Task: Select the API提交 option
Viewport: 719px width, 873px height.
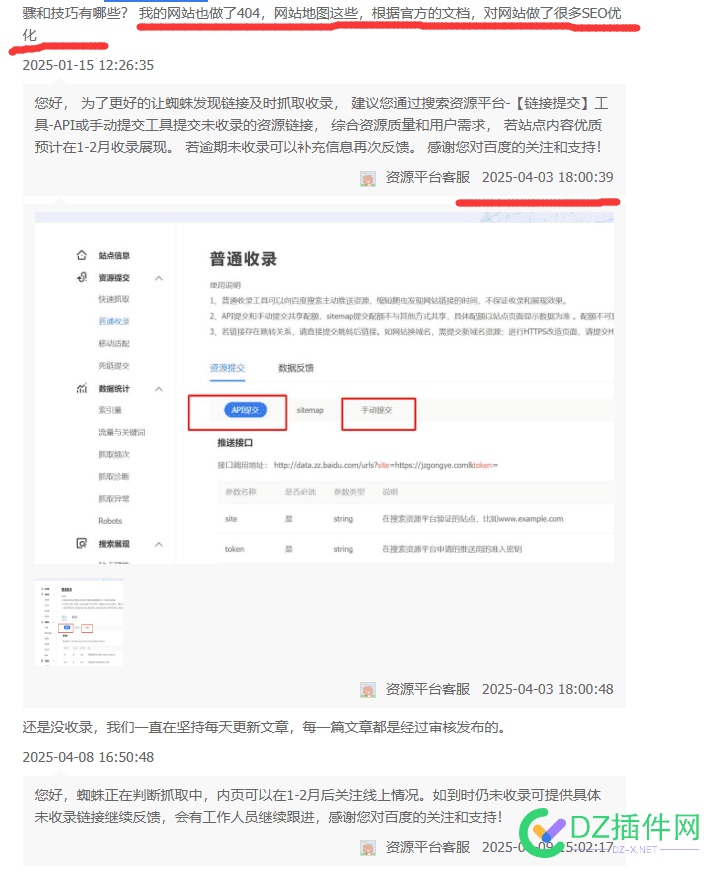Action: [x=246, y=410]
